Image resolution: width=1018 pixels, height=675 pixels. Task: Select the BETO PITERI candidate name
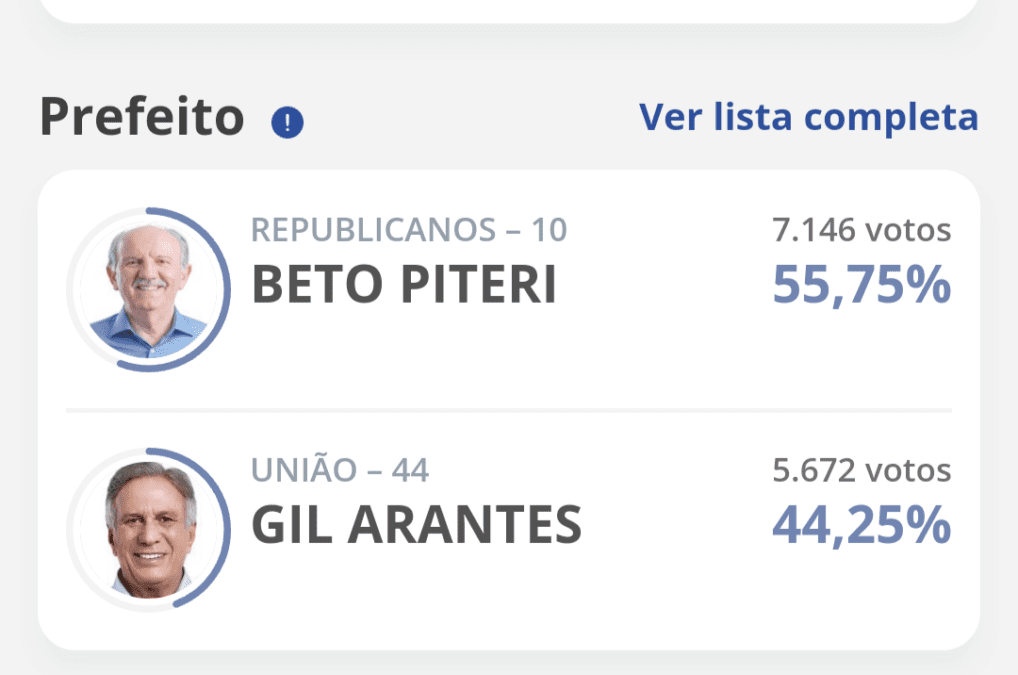coord(403,286)
